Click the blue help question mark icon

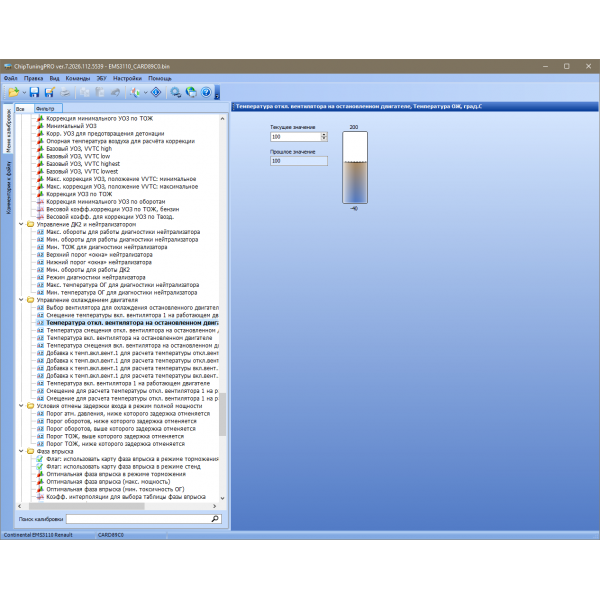207,92
